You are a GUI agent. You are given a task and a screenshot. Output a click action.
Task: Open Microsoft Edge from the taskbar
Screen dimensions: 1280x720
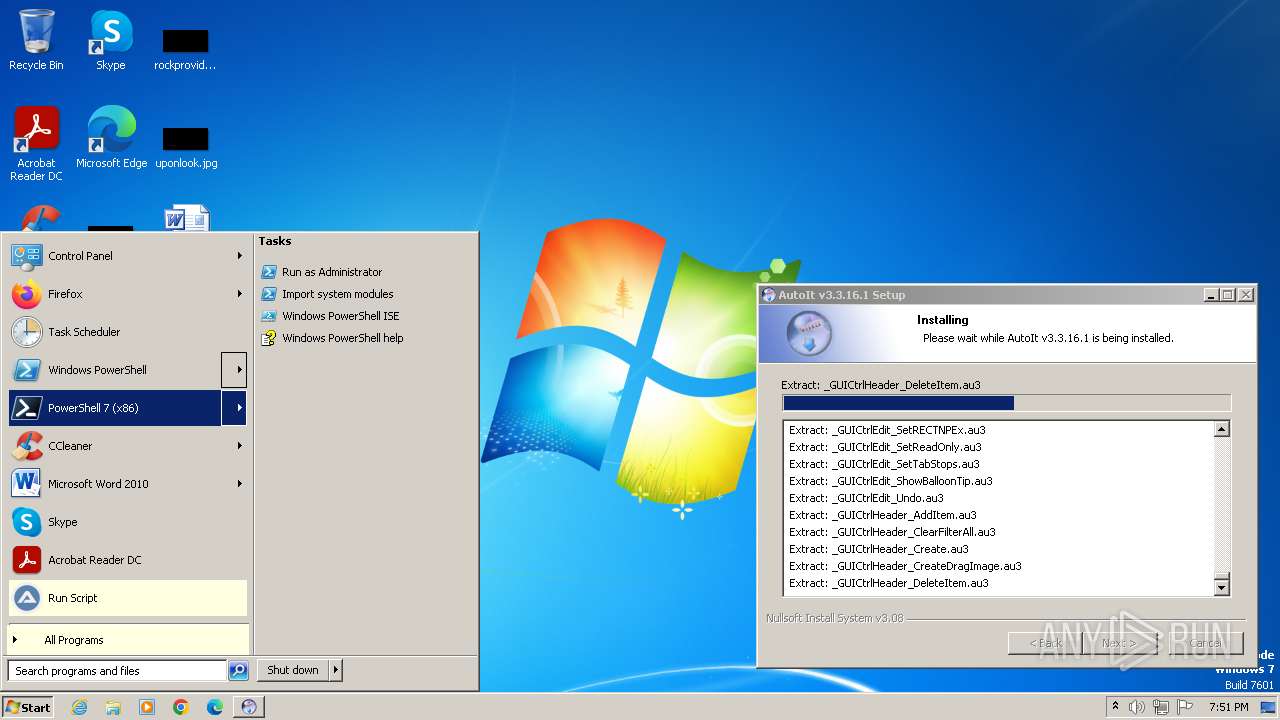coord(215,707)
